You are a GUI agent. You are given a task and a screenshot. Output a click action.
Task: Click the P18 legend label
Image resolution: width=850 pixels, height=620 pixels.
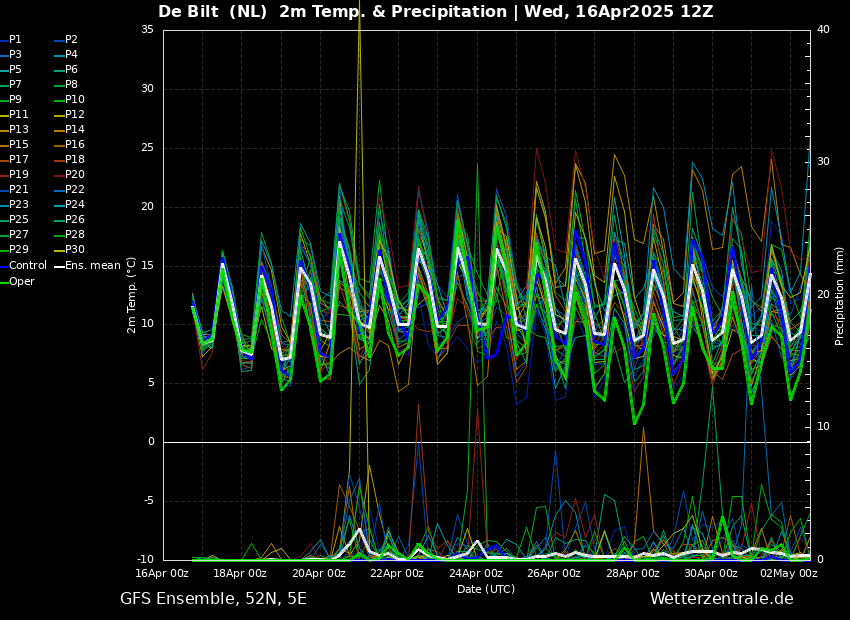click(x=74, y=160)
